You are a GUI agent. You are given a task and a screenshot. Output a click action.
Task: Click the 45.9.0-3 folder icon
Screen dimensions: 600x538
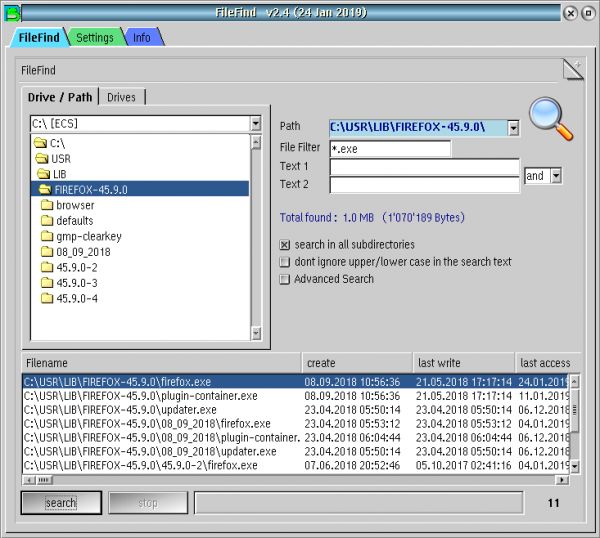tap(47, 283)
